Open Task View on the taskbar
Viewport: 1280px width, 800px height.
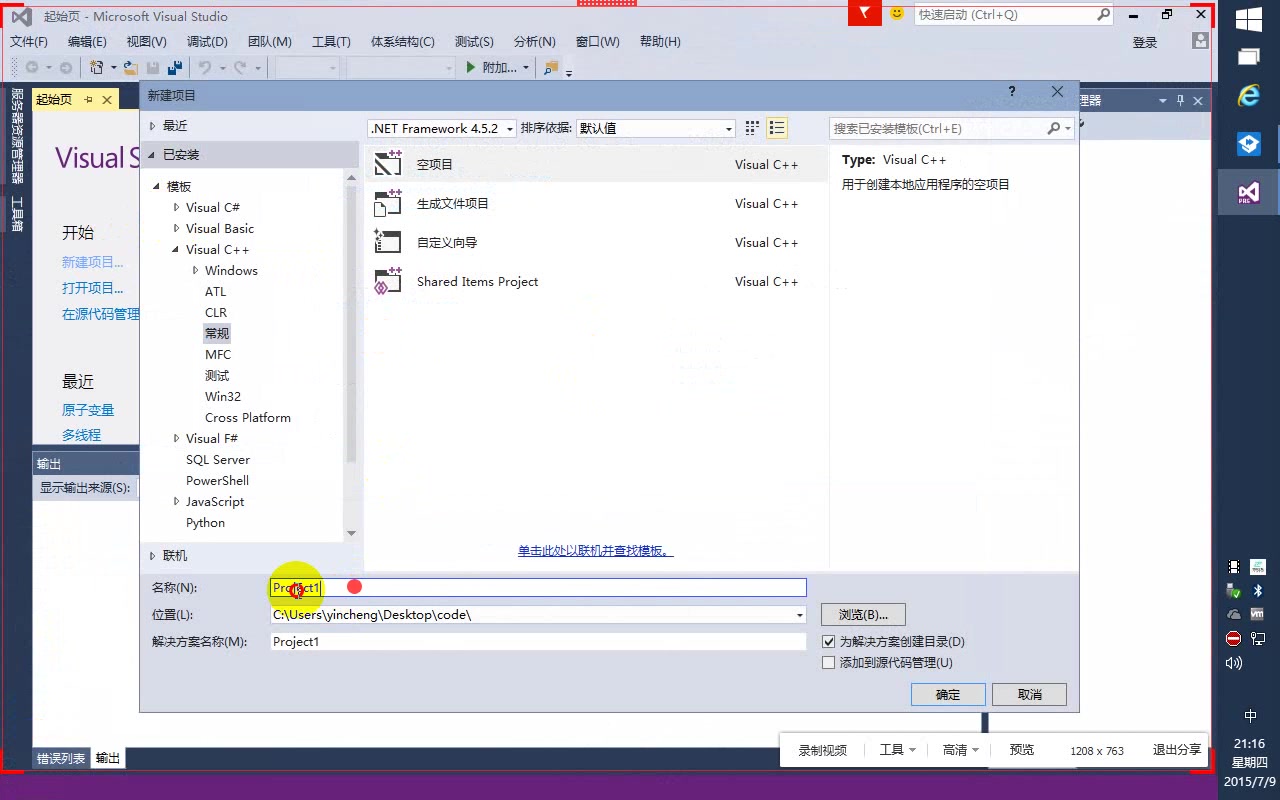click(x=1248, y=56)
